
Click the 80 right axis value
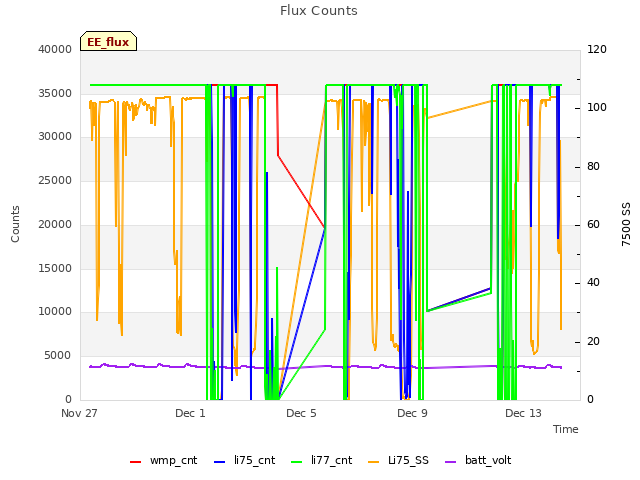tap(593, 167)
